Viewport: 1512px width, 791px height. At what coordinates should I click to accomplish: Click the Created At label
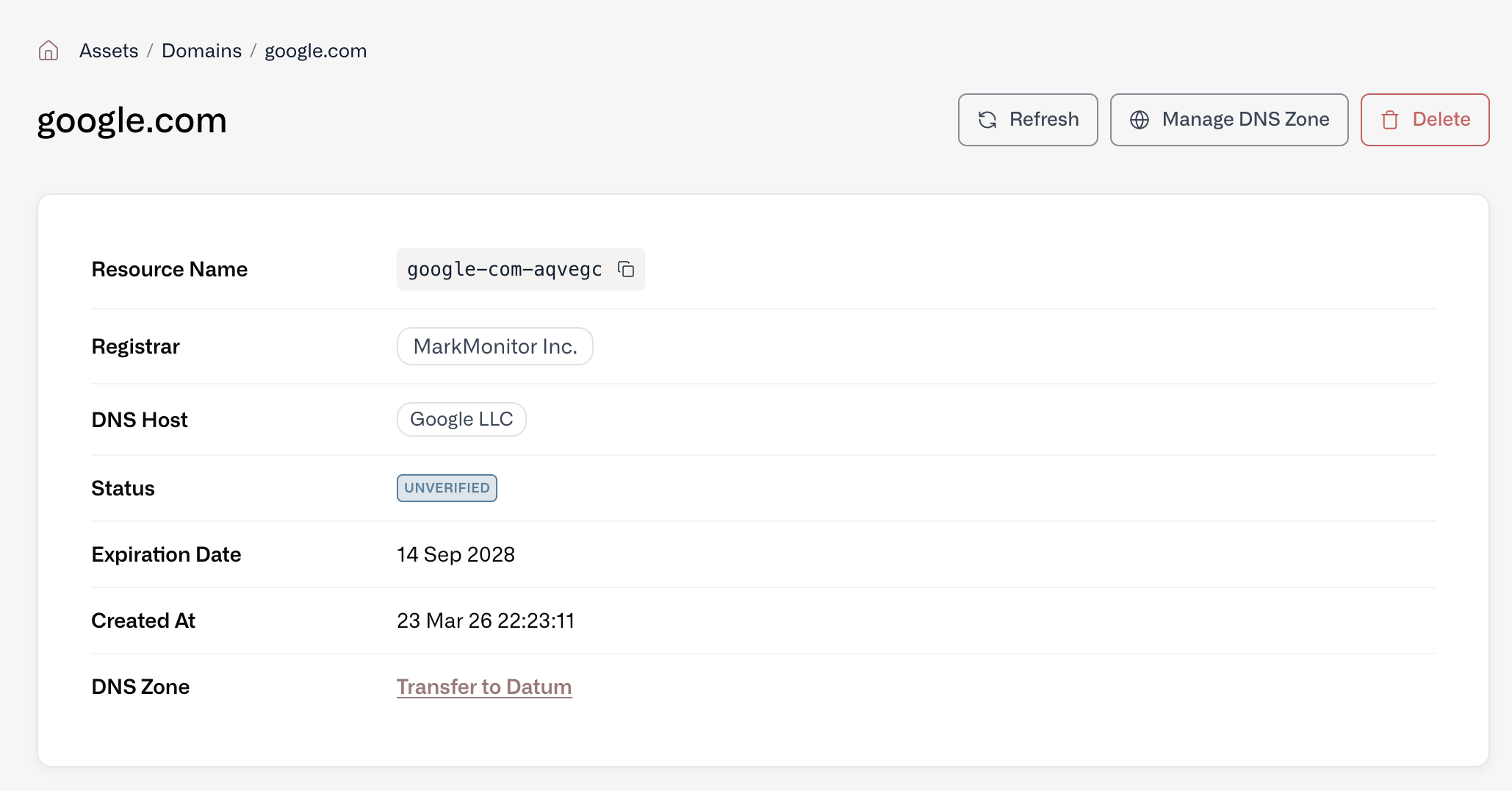coord(143,620)
